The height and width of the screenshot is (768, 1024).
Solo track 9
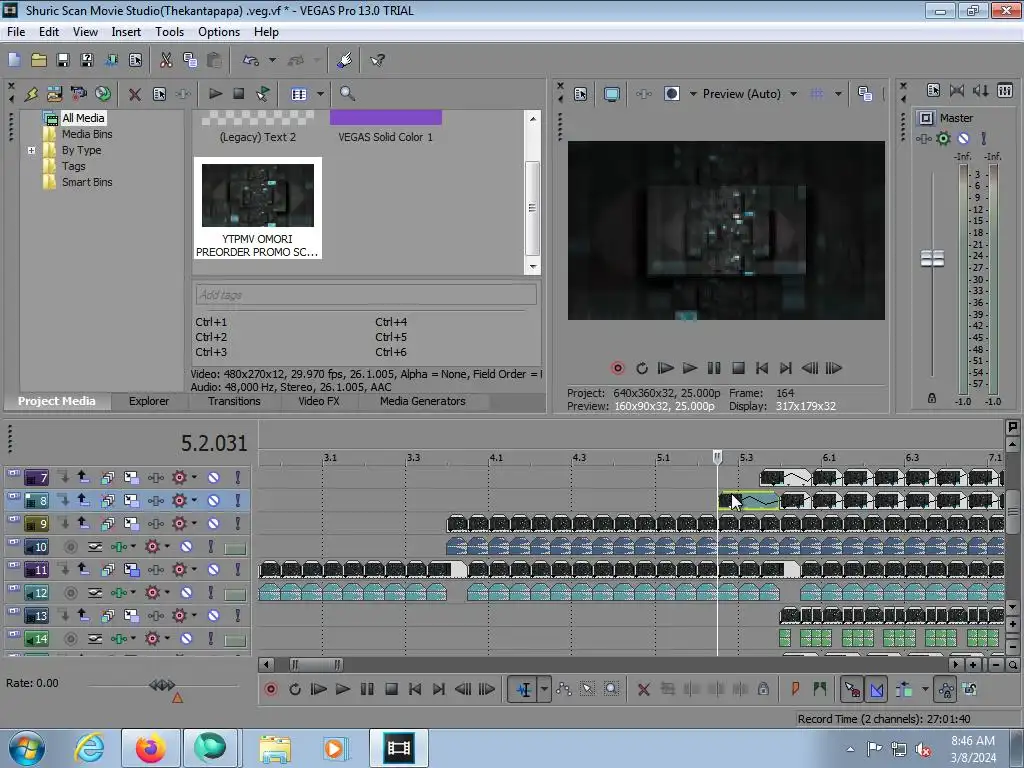(238, 524)
